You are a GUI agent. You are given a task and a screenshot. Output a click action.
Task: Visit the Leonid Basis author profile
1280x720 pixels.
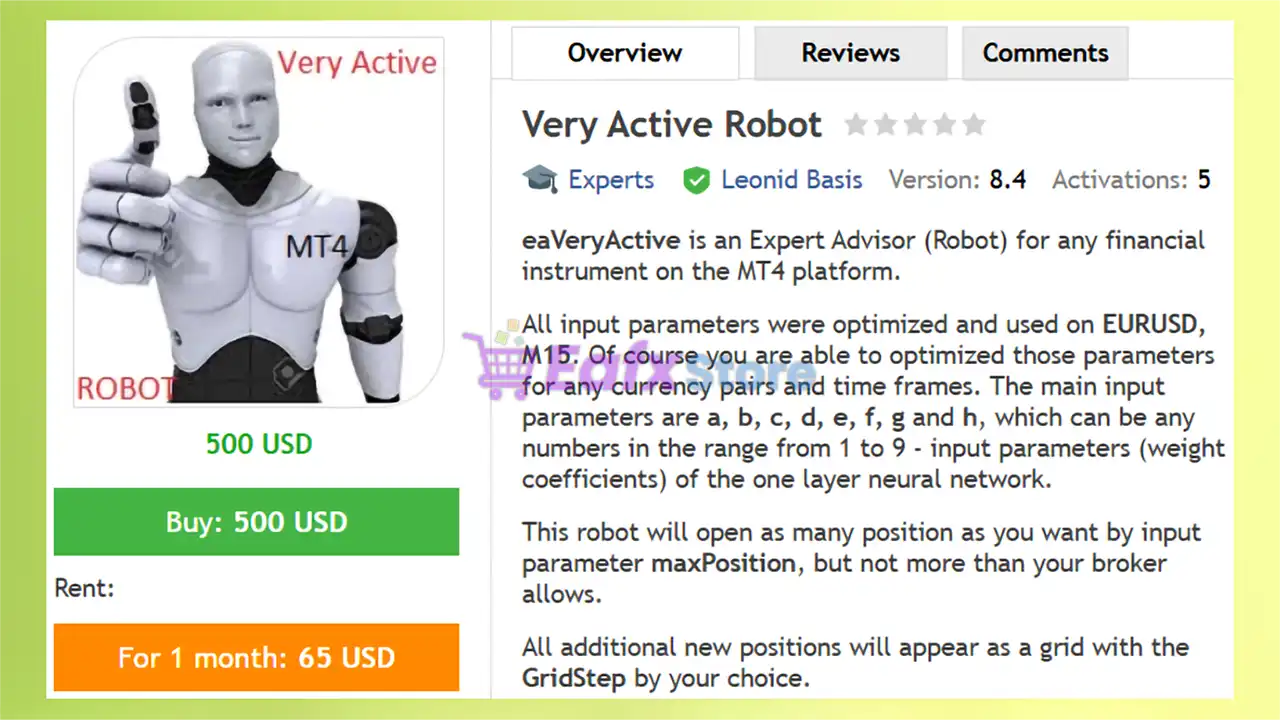tap(791, 180)
